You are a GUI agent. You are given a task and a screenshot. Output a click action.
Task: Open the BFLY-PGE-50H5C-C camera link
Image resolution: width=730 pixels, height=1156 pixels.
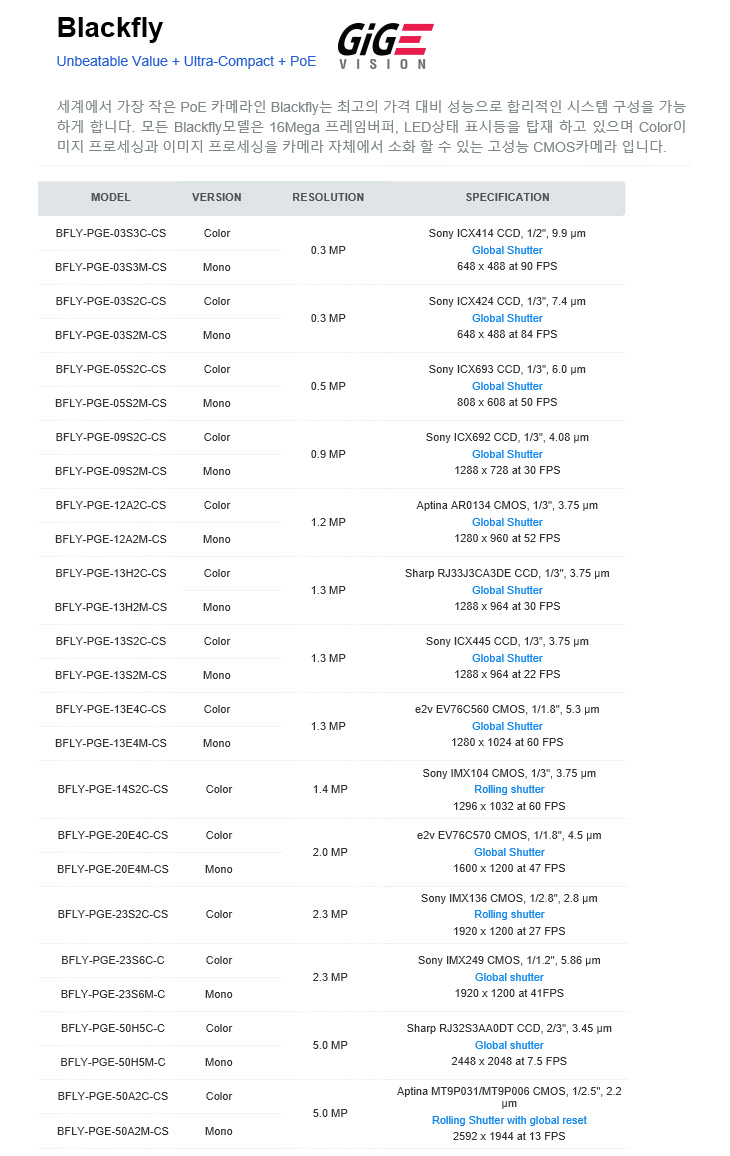(113, 1028)
